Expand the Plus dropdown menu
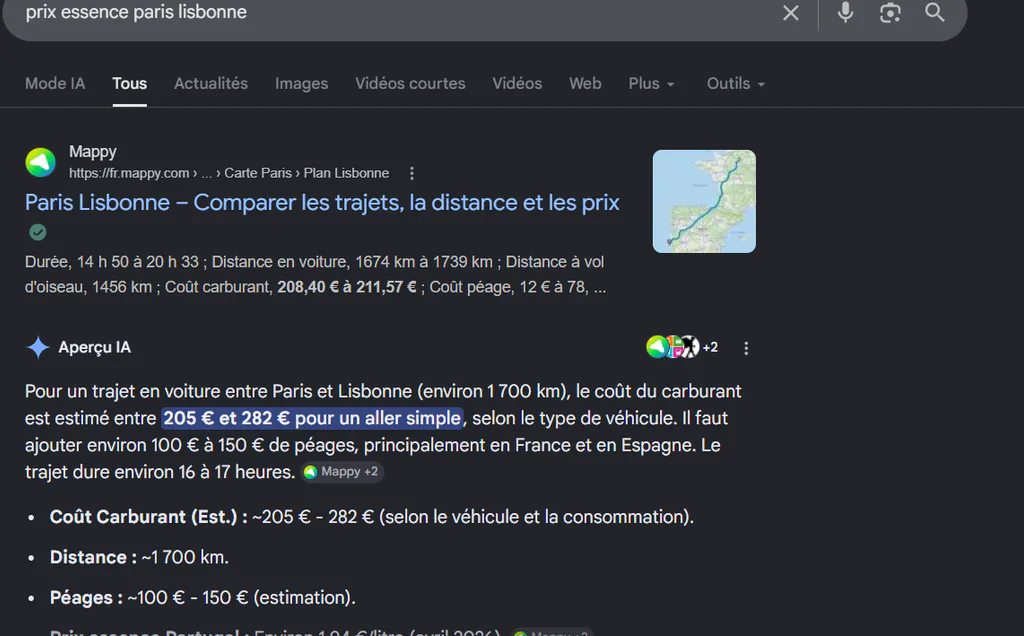 click(x=651, y=84)
